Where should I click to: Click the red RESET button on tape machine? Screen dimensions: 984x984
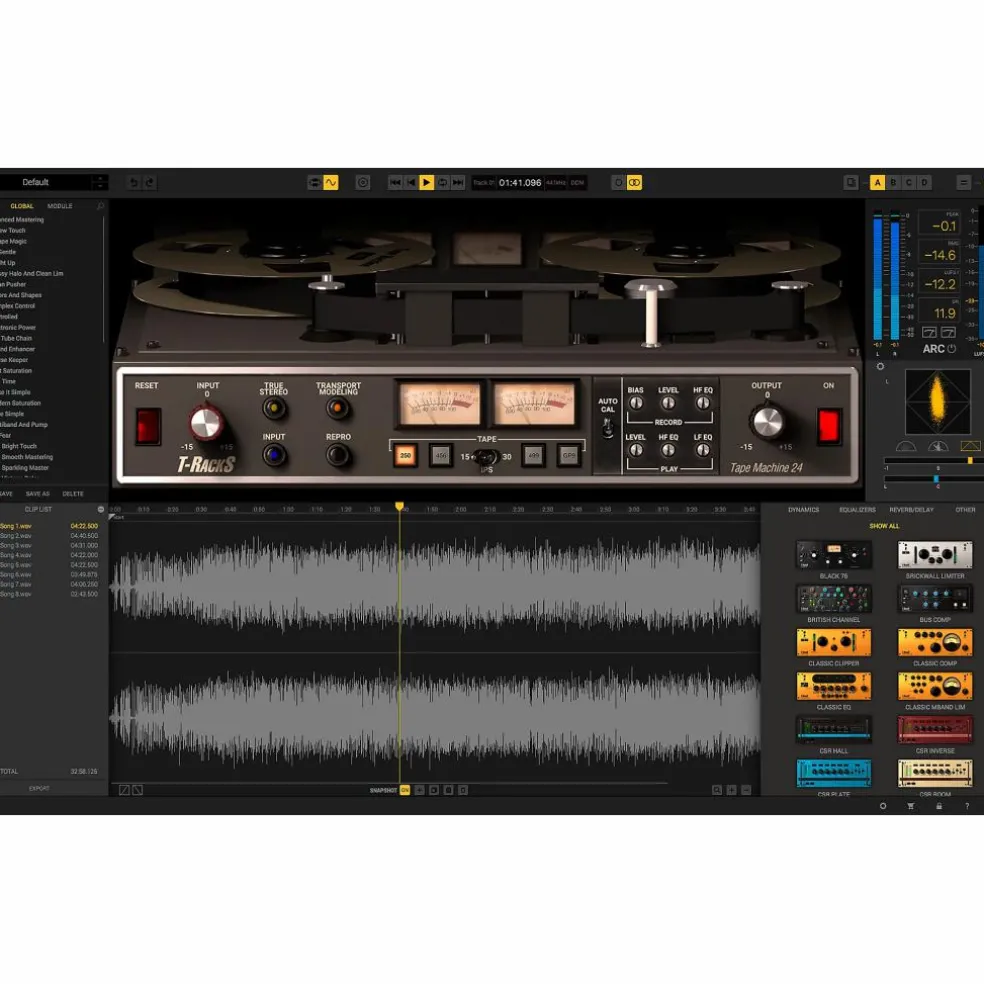point(148,426)
